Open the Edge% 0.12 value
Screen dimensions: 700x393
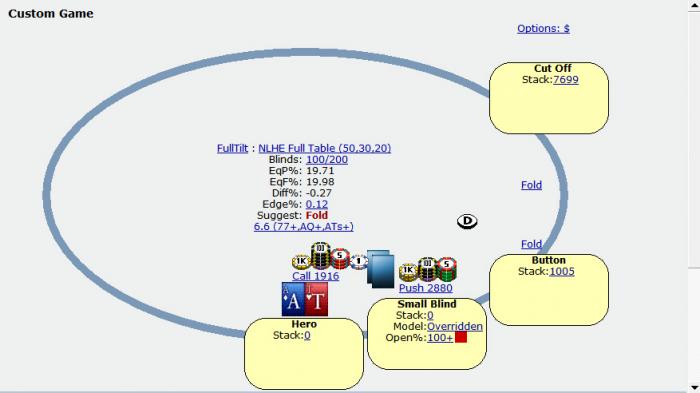(317, 204)
